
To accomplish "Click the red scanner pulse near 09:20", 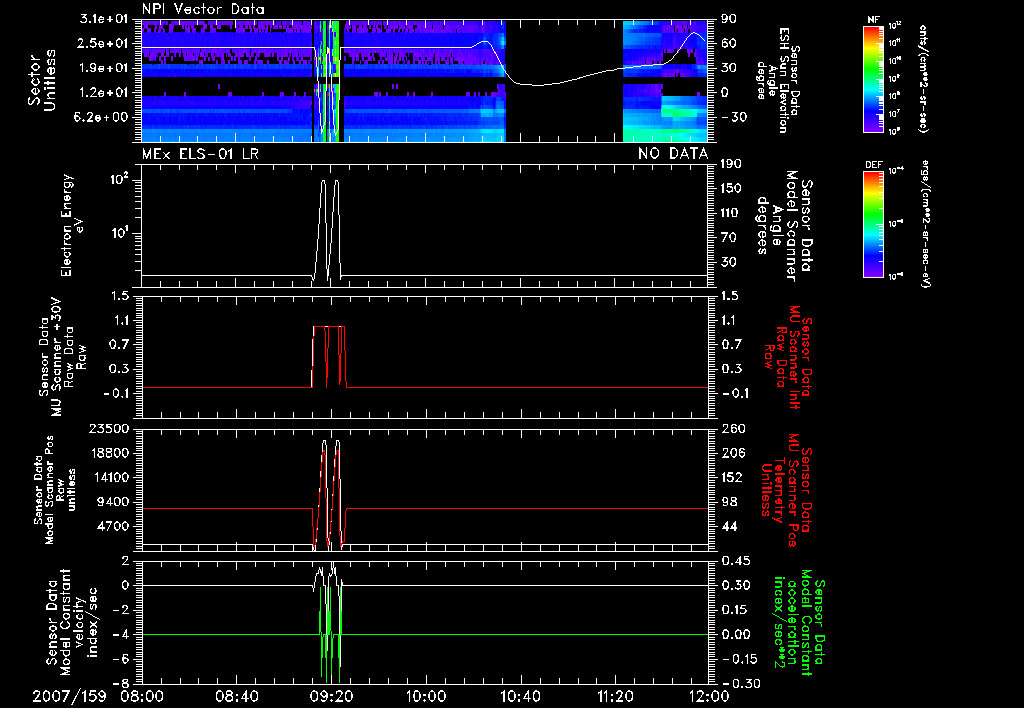I will pos(329,357).
